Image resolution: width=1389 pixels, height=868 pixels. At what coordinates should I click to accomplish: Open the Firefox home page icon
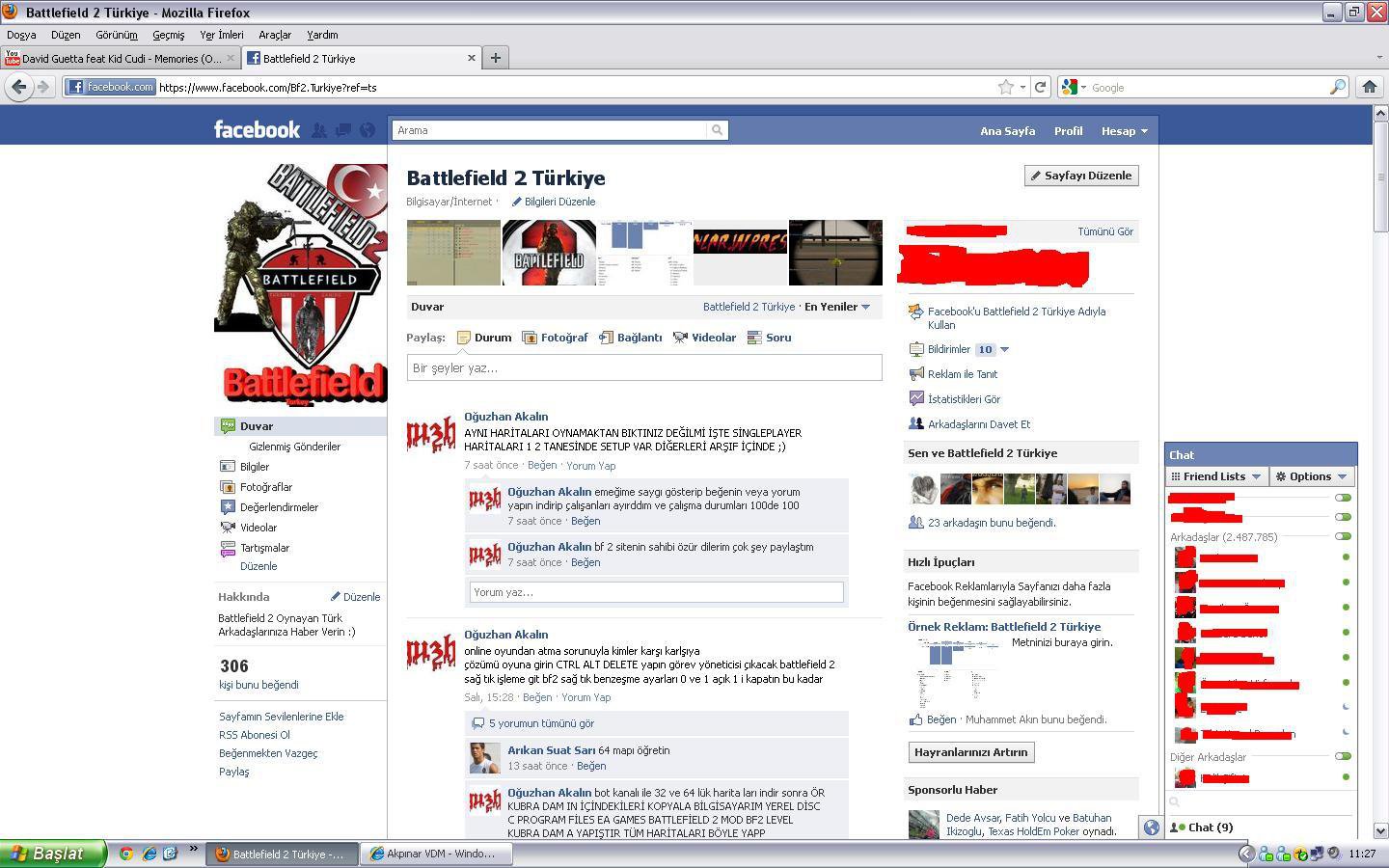point(1369,87)
